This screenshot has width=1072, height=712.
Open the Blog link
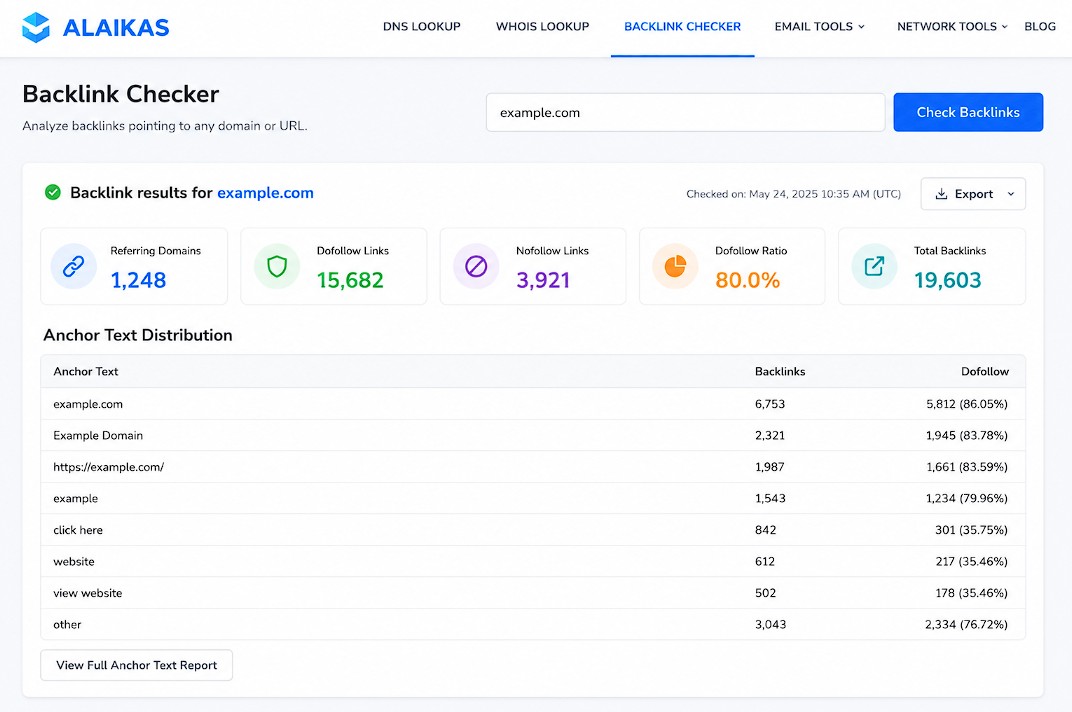[1040, 27]
